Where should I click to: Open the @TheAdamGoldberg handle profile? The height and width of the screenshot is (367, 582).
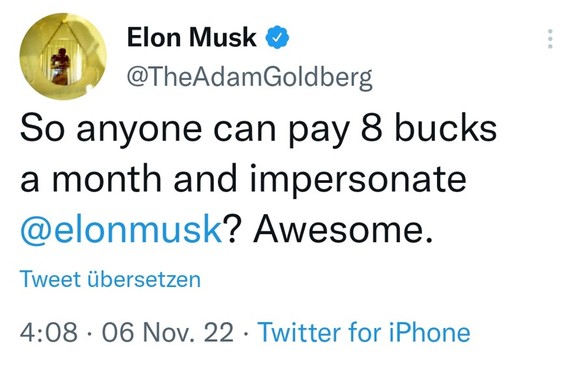click(x=249, y=77)
